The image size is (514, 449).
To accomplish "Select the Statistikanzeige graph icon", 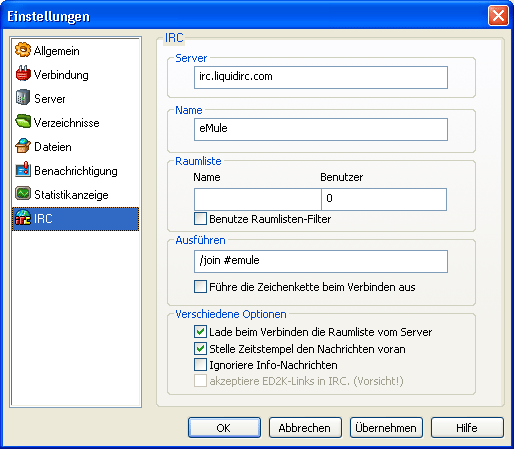I will [23, 194].
